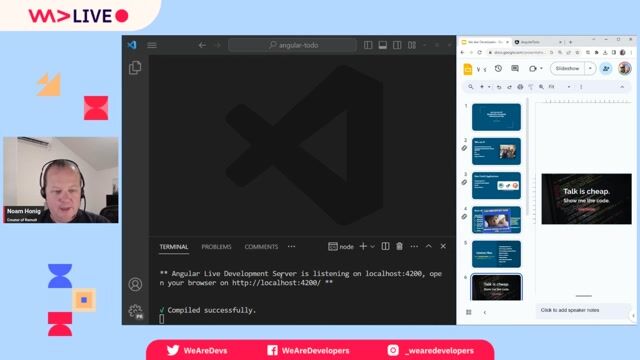Redo in Slides toolbar
This screenshot has width=640, height=360.
point(509,87)
